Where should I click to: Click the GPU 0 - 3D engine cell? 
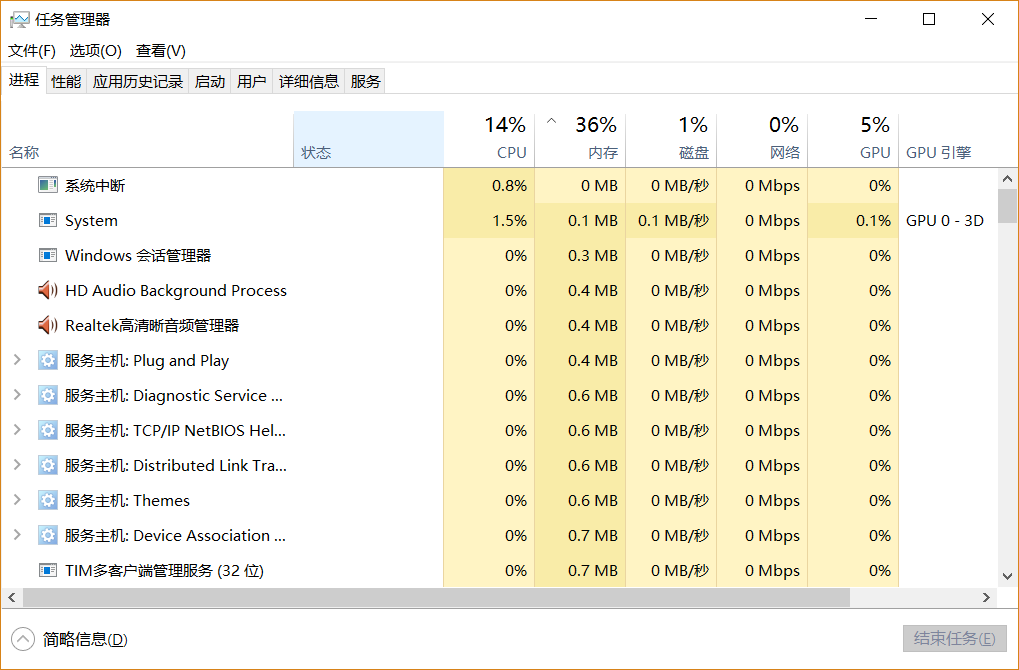tap(945, 220)
